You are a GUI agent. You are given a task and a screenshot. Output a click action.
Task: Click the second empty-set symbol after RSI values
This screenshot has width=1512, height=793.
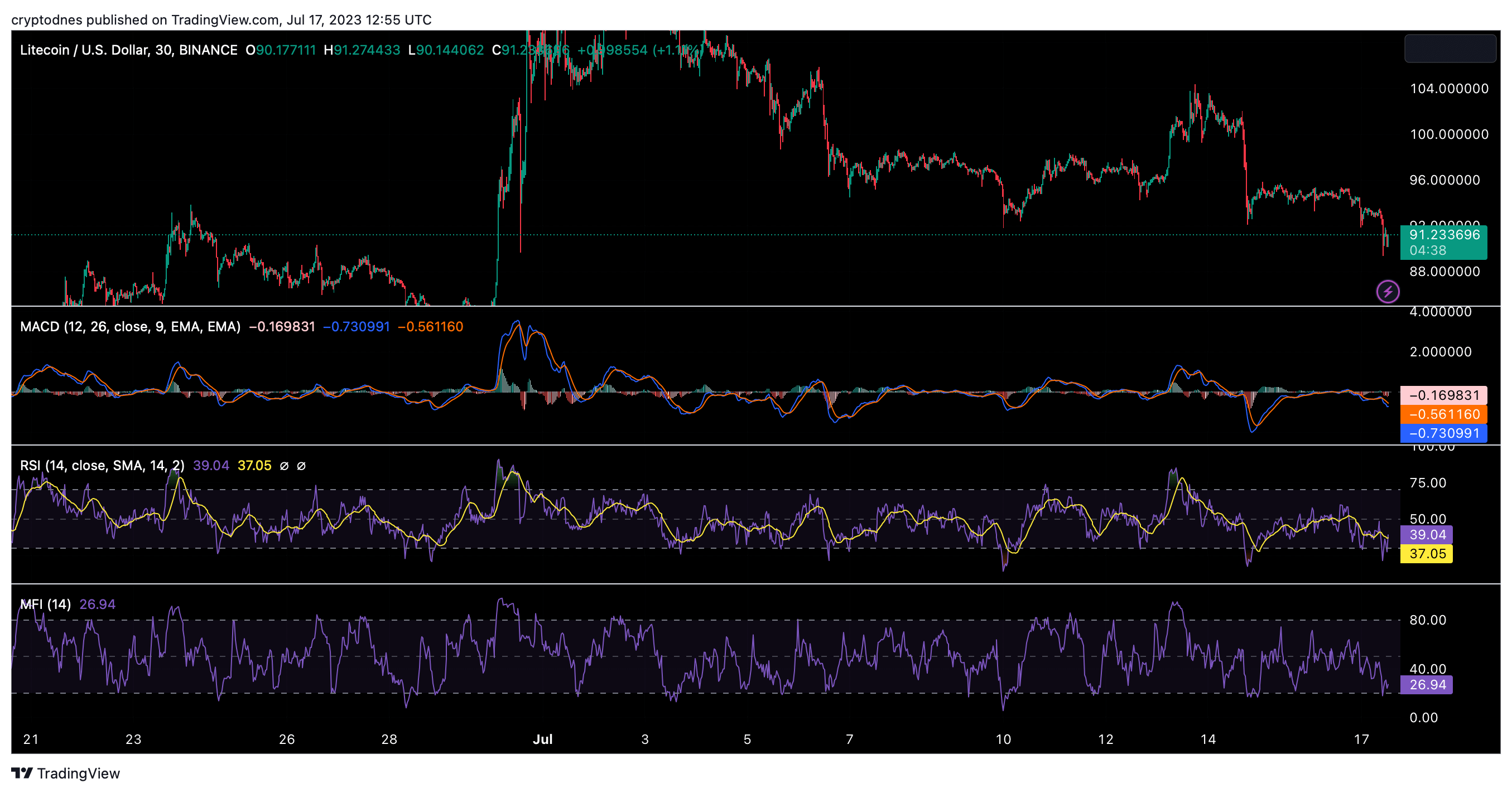[x=301, y=466]
